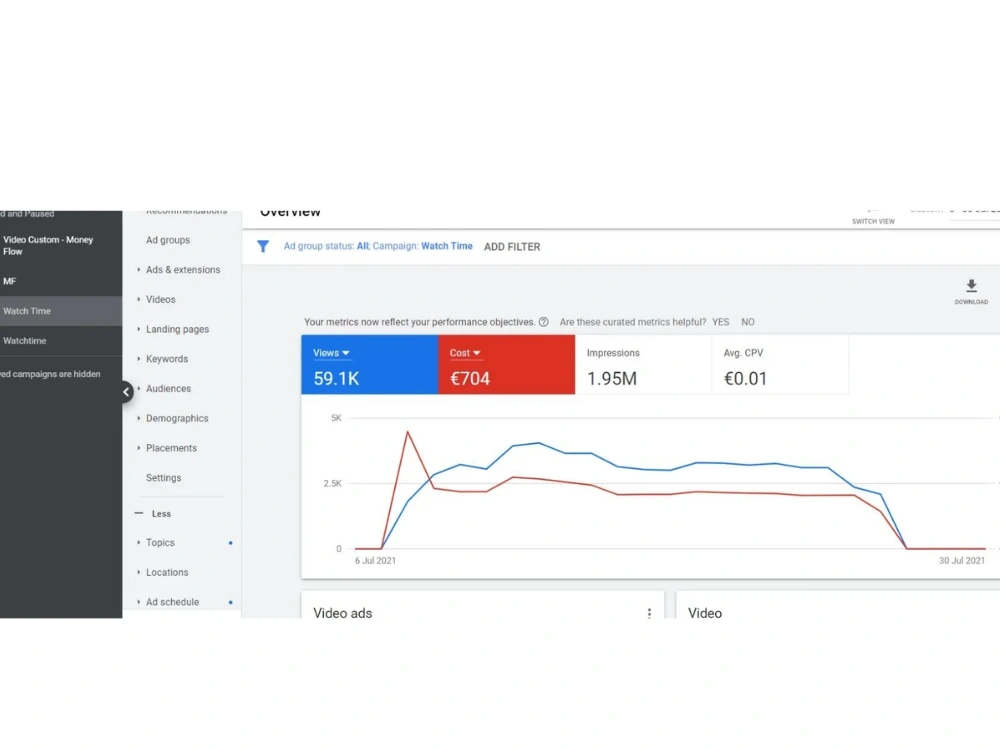Open the Cost metric dropdown
1000x750 pixels.
[x=465, y=353]
